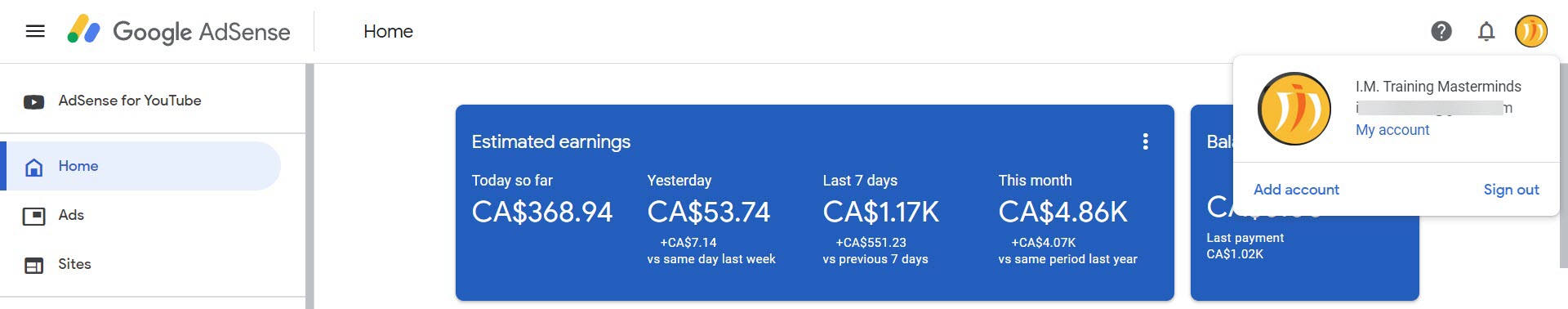Screen dimensions: 1568x309
Task: Click the YouTube icon in the sidebar
Action: coord(34,101)
